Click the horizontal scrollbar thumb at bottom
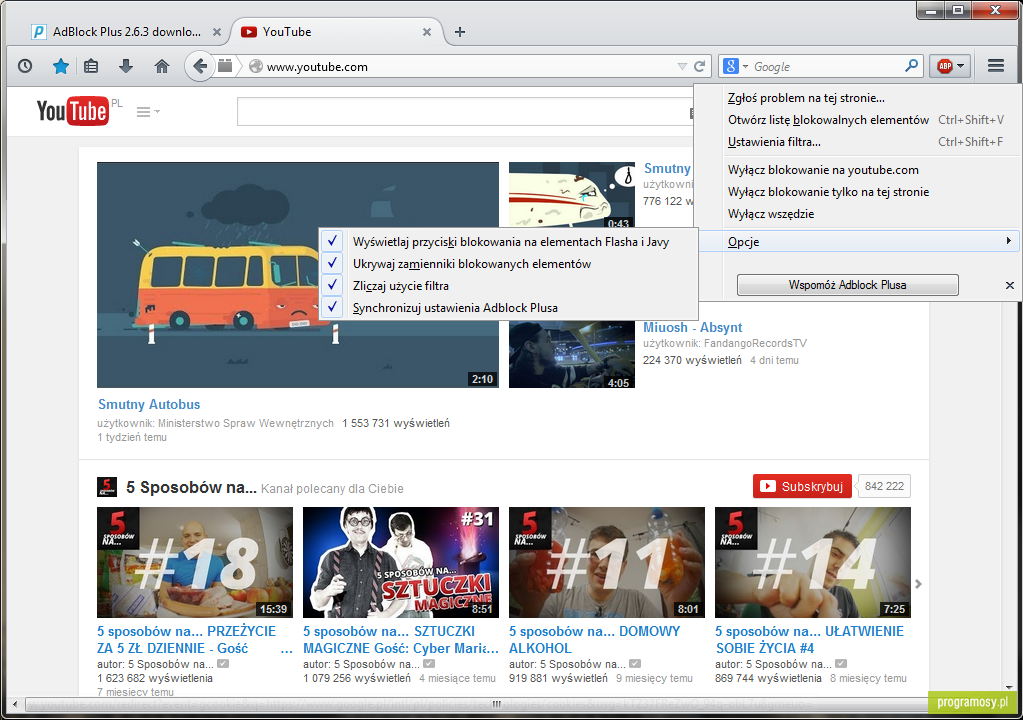The height and width of the screenshot is (720, 1023). click(496, 704)
